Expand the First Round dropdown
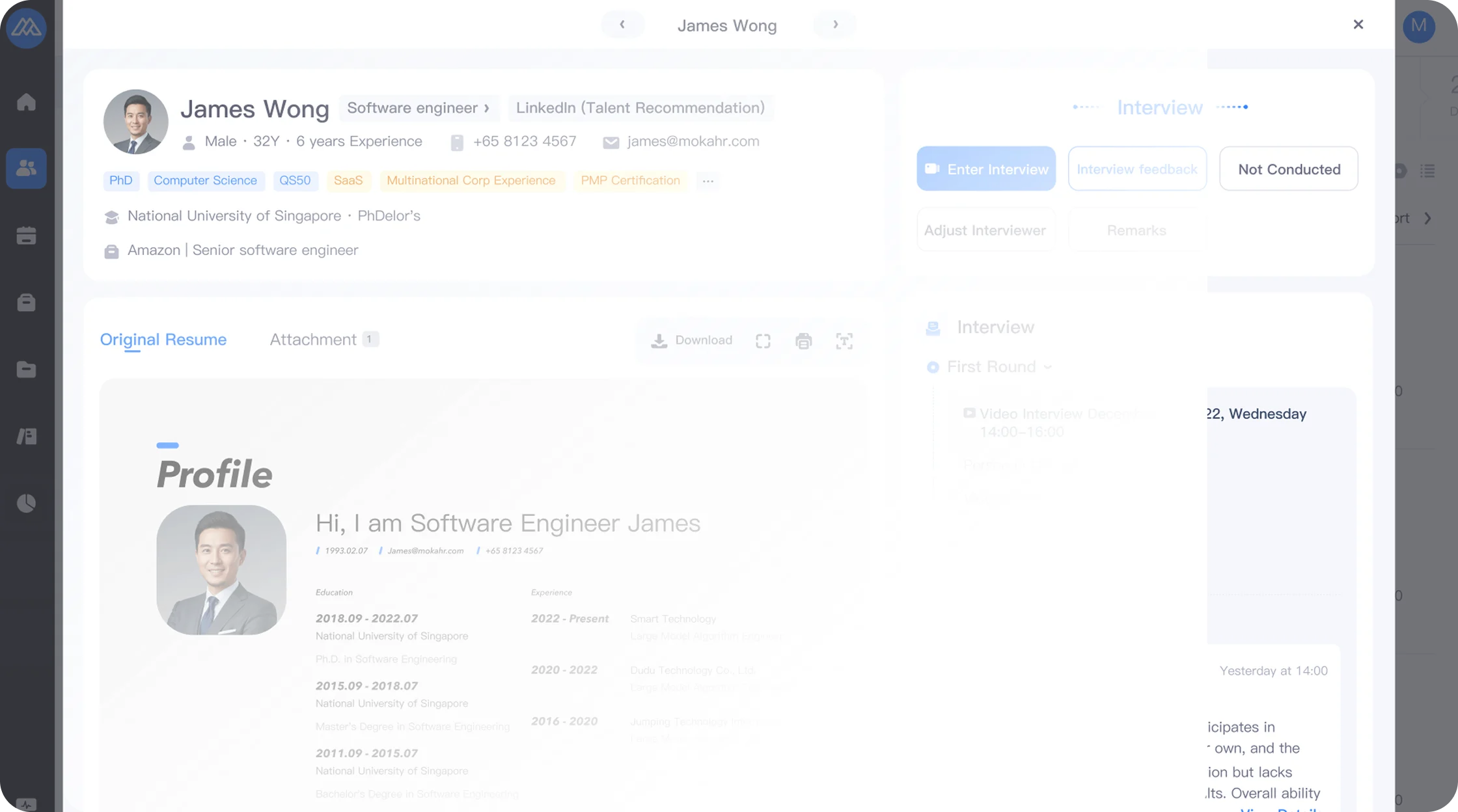The image size is (1458, 812). tap(1047, 367)
